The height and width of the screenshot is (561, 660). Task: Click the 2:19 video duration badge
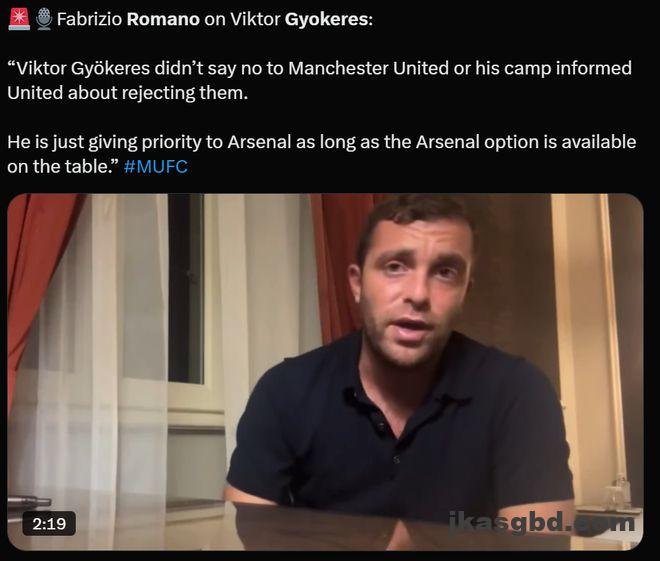[x=49, y=524]
